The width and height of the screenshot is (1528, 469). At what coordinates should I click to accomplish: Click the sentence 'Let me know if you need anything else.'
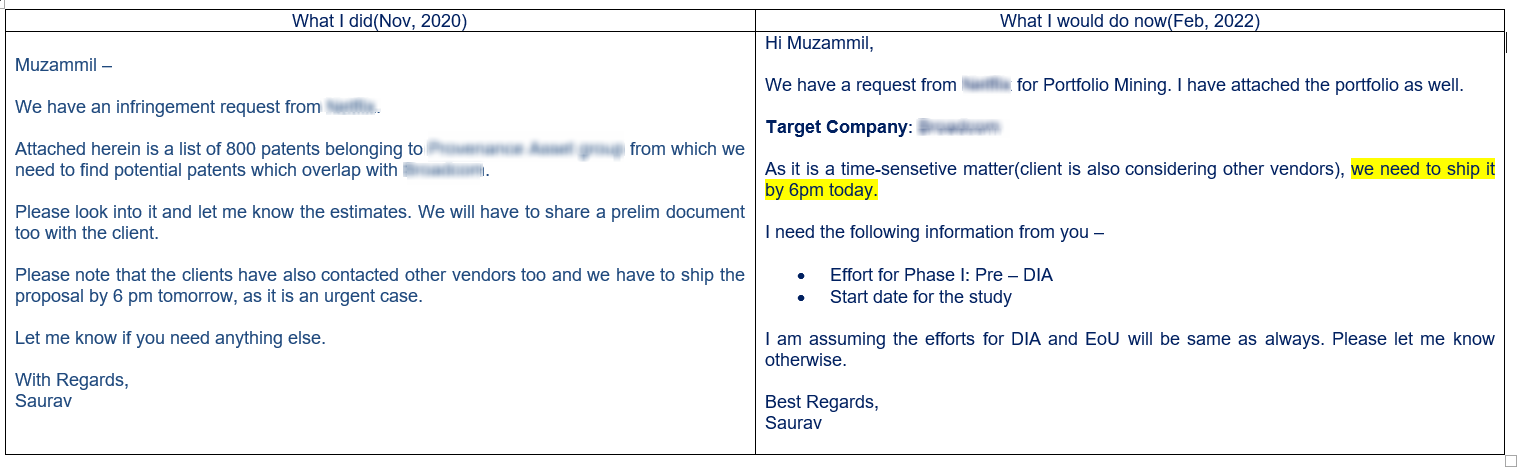tap(170, 338)
